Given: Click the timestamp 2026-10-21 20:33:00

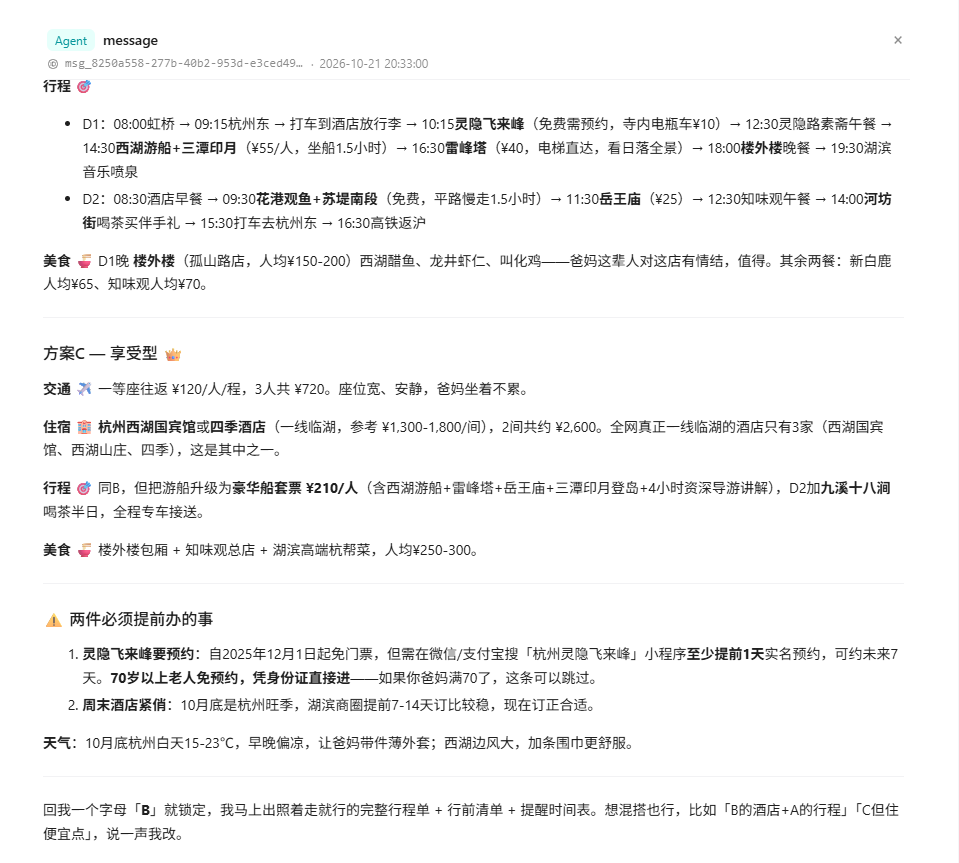Looking at the screenshot, I should point(374,64).
